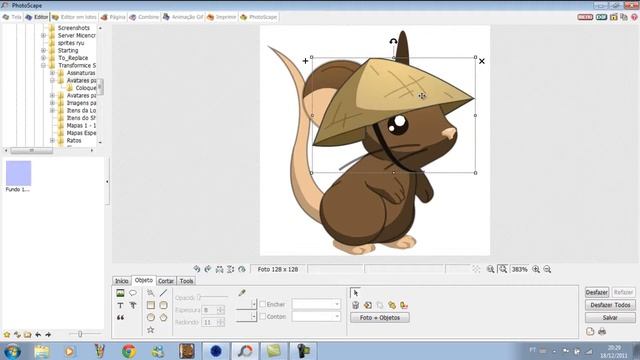Image resolution: width=640 pixels, height=360 pixels.
Task: Click the Refazer button
Action: [x=623, y=292]
